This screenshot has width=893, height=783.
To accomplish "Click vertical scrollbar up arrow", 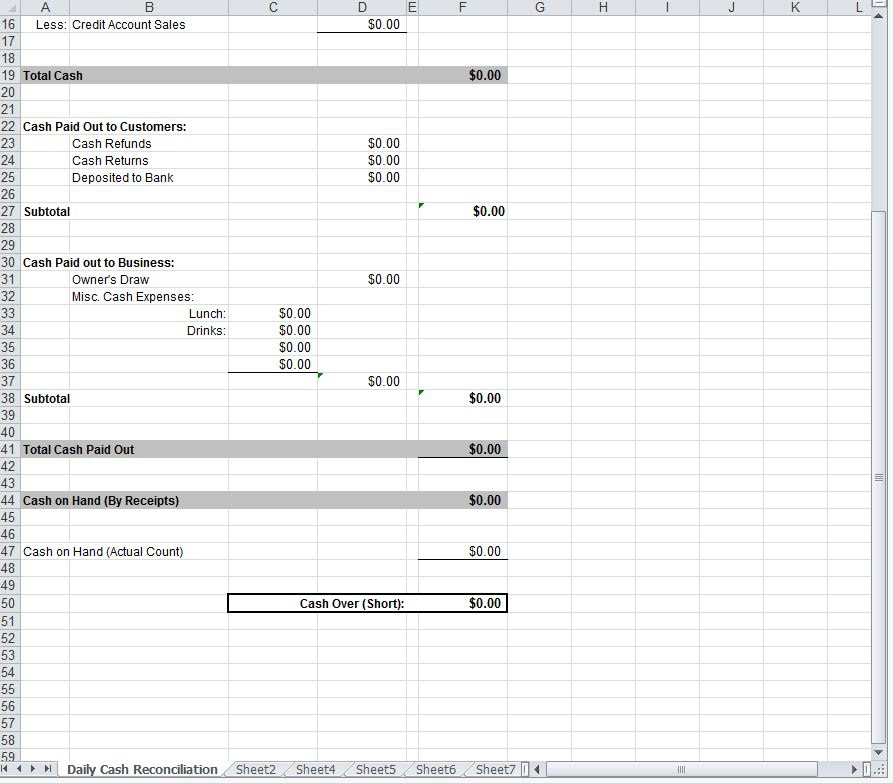I will (879, 15).
